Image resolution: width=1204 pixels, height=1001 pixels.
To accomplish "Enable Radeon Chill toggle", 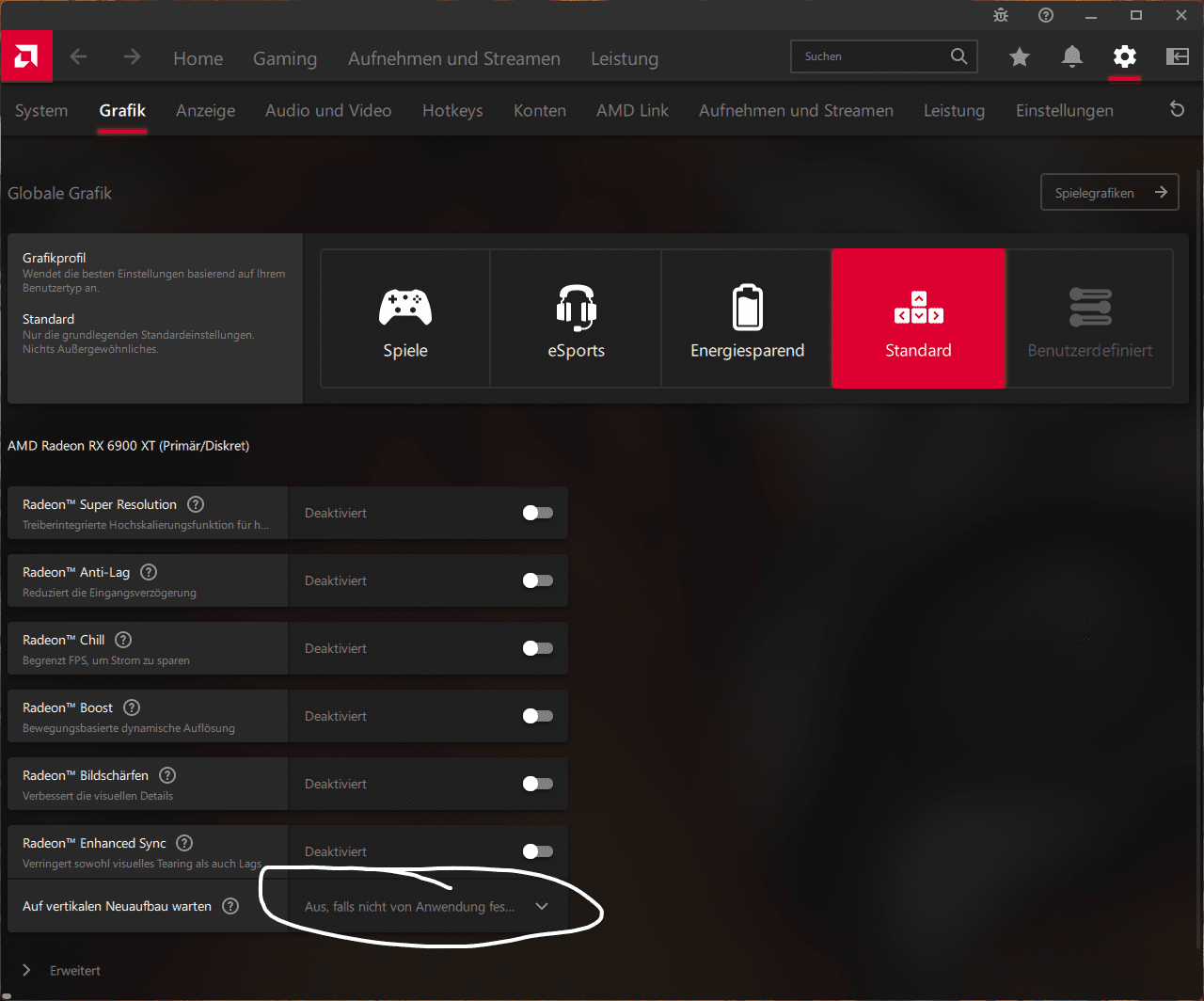I will [x=538, y=648].
